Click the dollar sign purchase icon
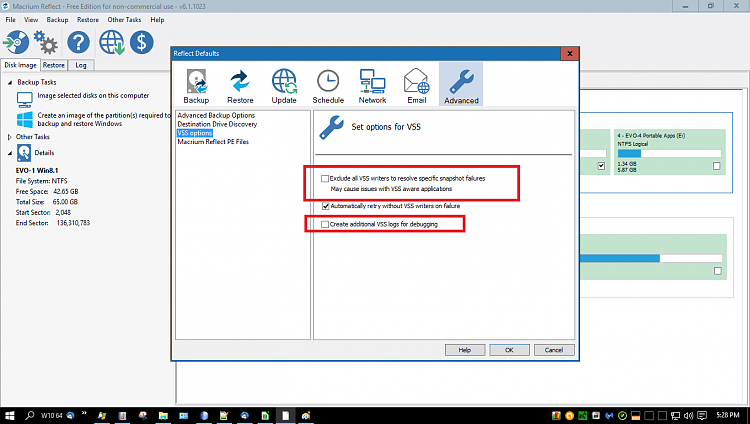The height and width of the screenshot is (424, 750). pyautogui.click(x=142, y=42)
